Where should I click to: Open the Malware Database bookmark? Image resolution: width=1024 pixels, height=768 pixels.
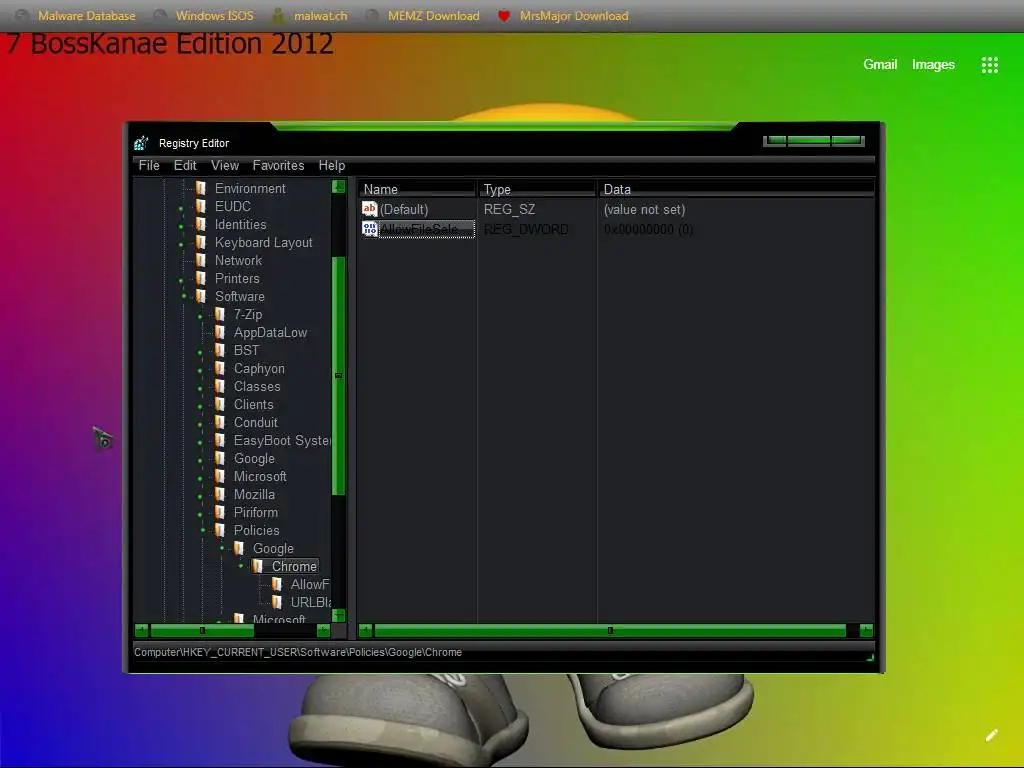(x=77, y=16)
